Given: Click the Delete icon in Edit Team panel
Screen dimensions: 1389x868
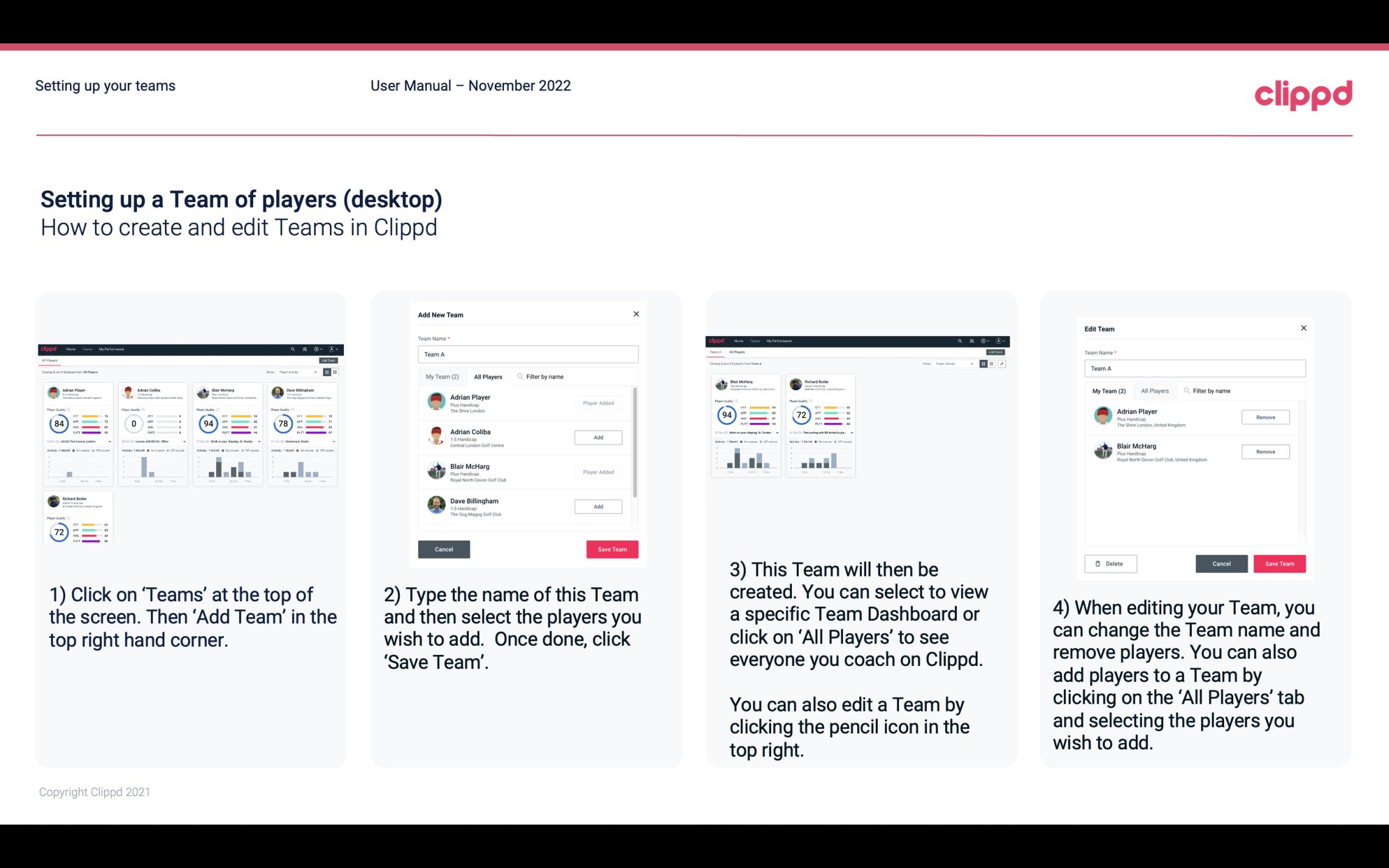Looking at the screenshot, I should (x=1110, y=563).
